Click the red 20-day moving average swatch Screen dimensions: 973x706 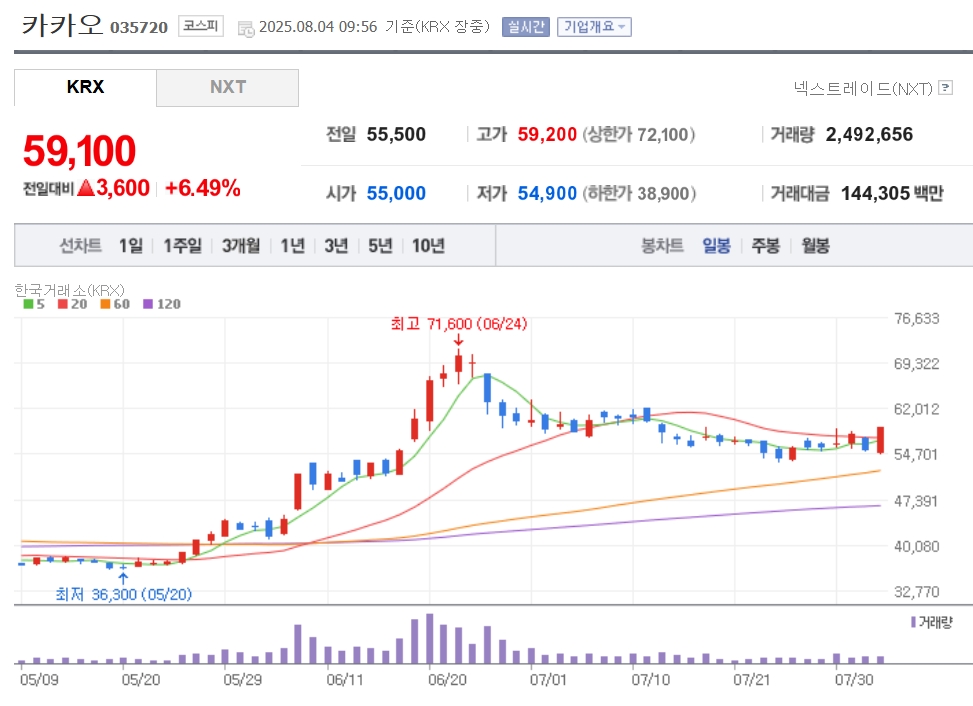coord(63,304)
